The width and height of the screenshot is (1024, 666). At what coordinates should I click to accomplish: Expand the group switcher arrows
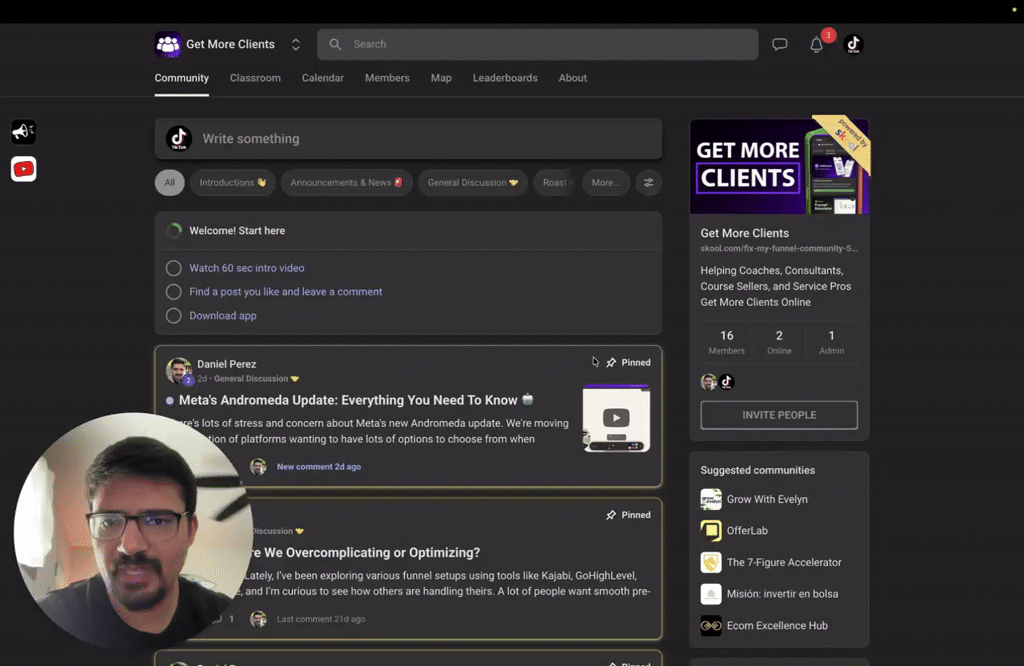[296, 44]
